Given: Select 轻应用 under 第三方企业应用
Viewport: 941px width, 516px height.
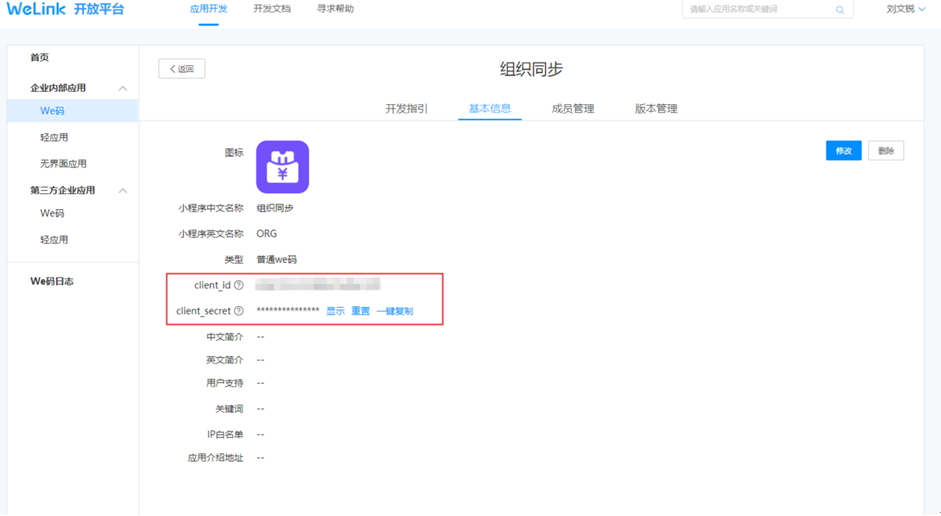Looking at the screenshot, I should click(54, 240).
